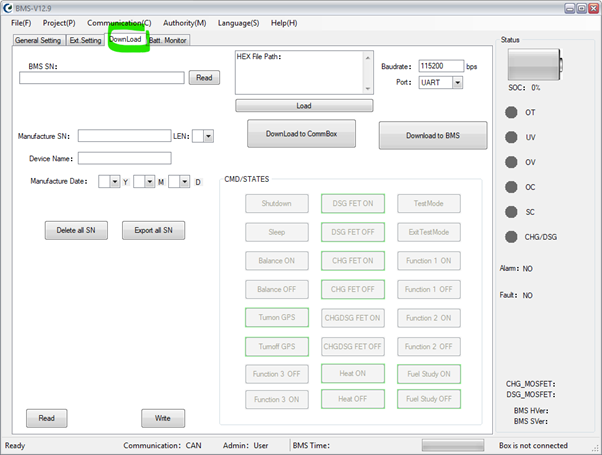
Task: Click Download to BMS button
Action: pos(433,135)
